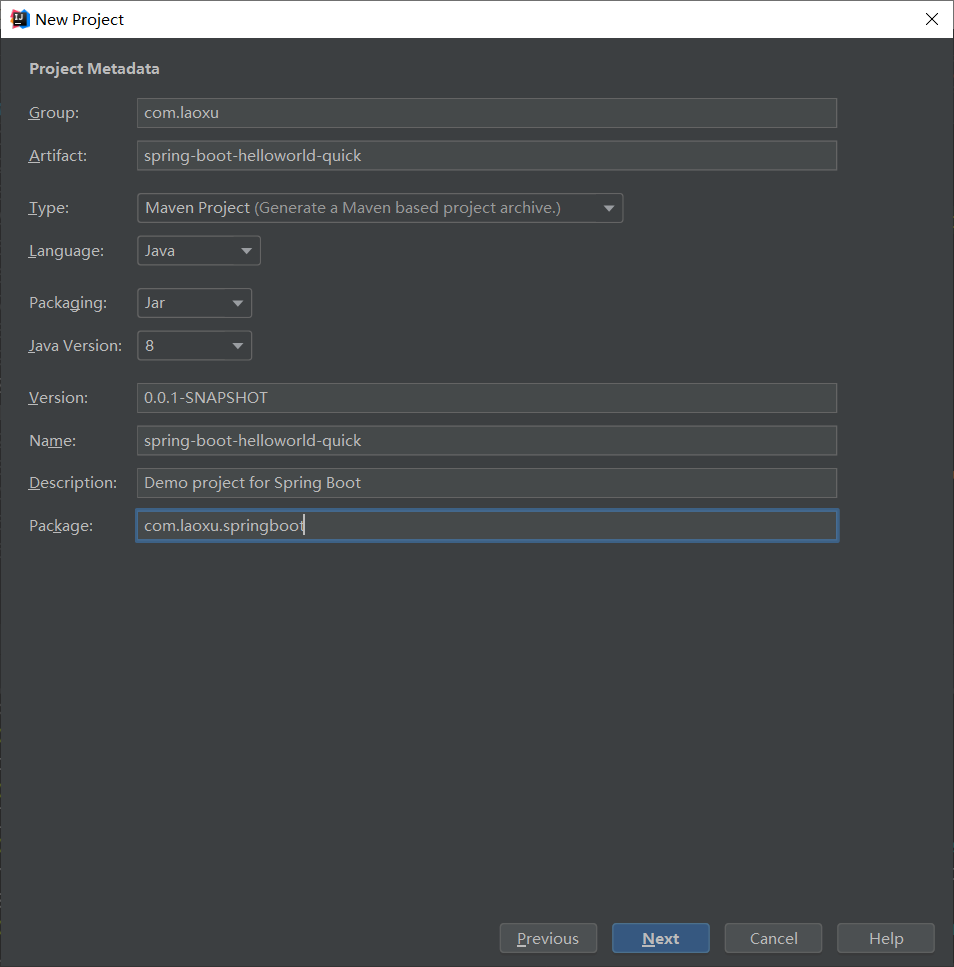Viewport: 954px width, 967px height.
Task: Click the Project Metadata heading
Action: click(94, 68)
